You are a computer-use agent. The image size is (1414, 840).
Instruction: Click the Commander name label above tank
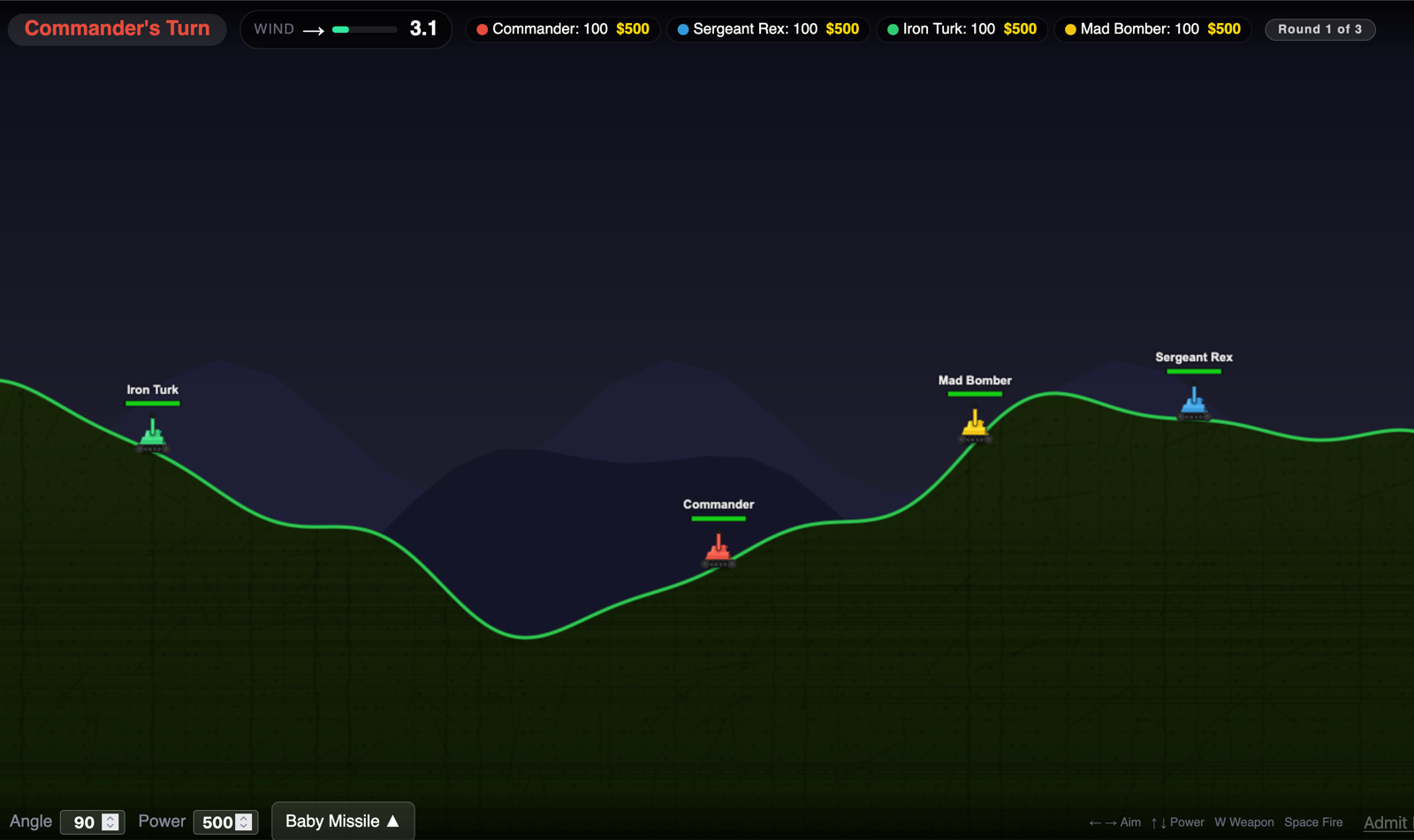pyautogui.click(x=718, y=504)
